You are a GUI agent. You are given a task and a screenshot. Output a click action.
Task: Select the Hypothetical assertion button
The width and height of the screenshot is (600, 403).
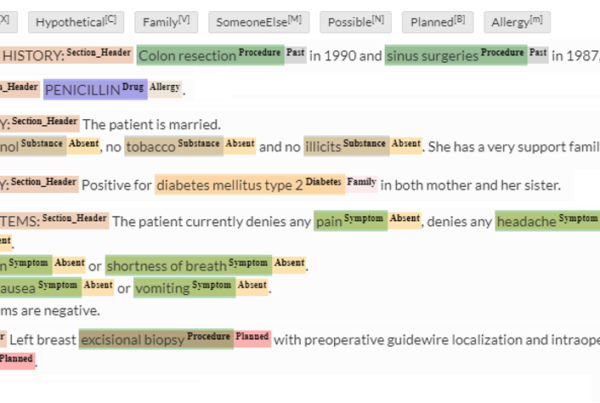point(76,22)
